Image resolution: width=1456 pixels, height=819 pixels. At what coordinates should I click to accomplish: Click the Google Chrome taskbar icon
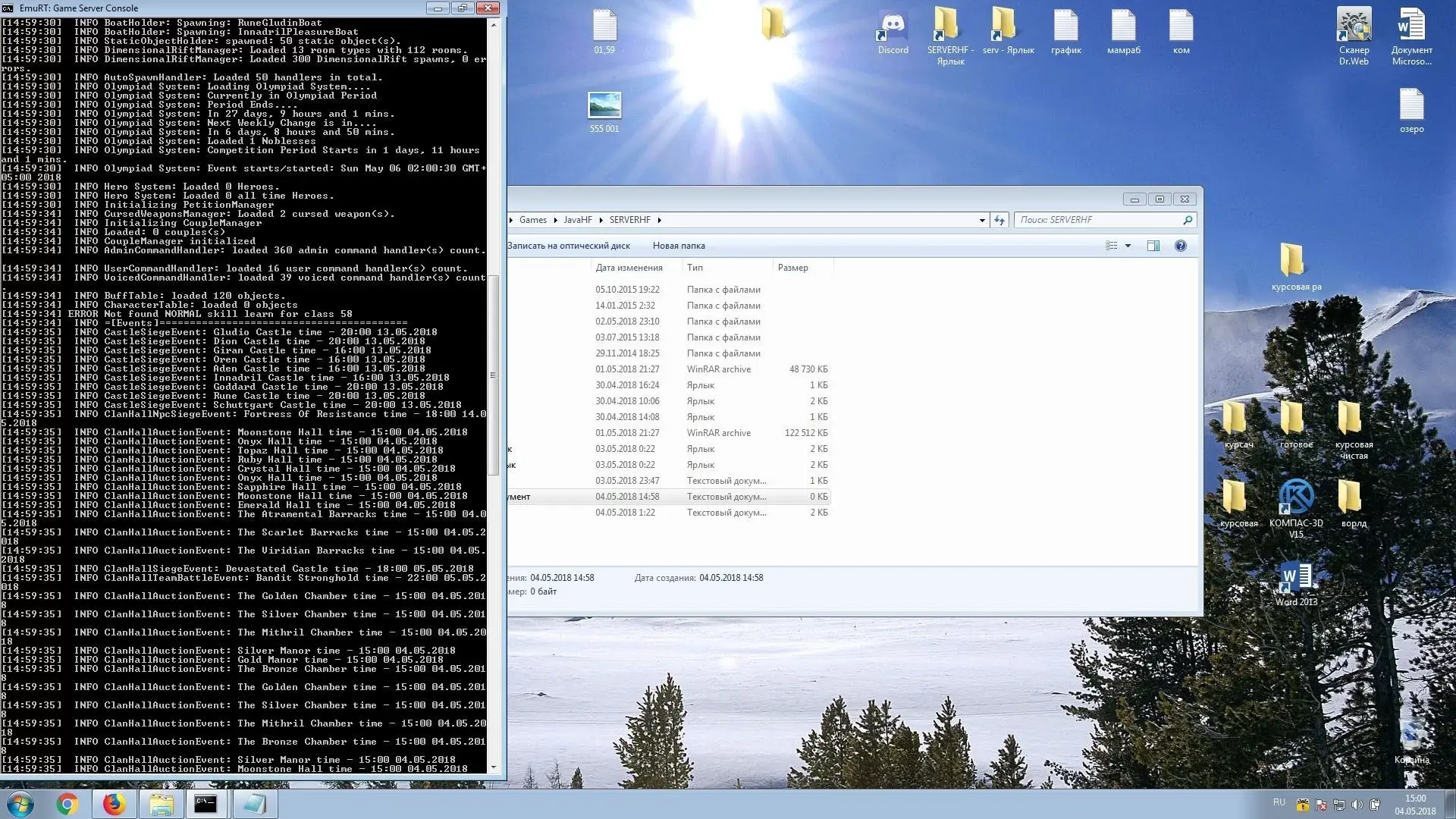[66, 803]
